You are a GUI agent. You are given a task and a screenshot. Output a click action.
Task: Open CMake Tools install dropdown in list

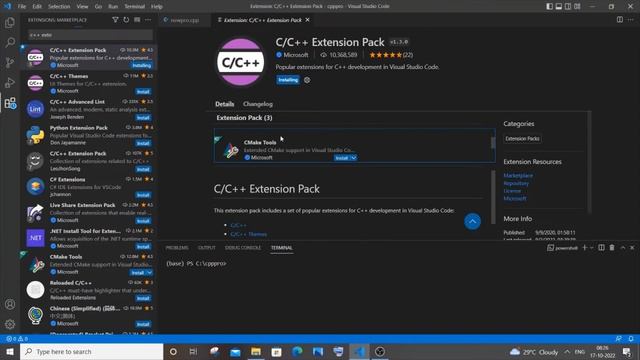[x=149, y=272]
